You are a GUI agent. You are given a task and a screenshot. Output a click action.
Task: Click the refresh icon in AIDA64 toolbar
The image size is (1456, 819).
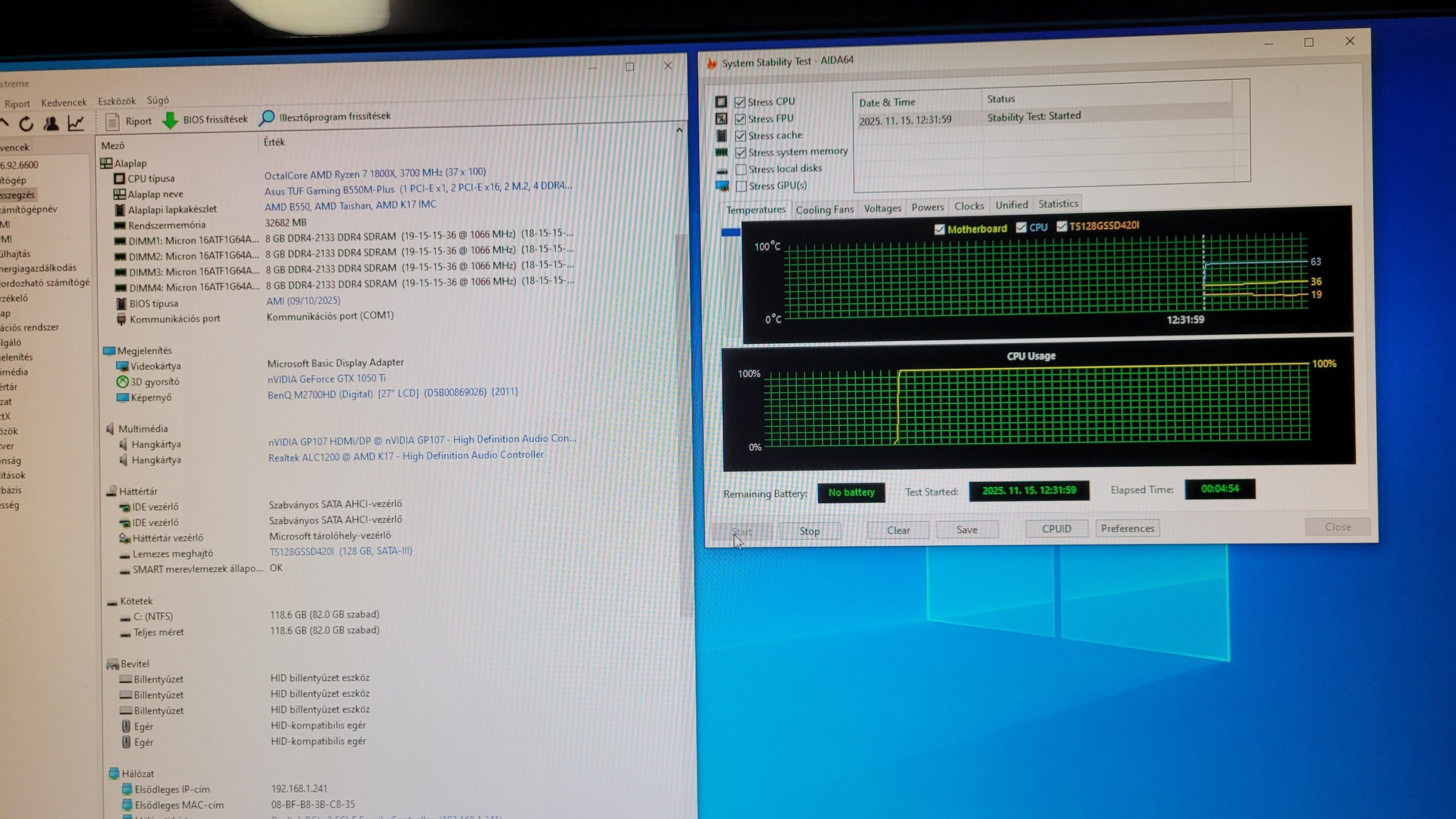click(x=26, y=124)
